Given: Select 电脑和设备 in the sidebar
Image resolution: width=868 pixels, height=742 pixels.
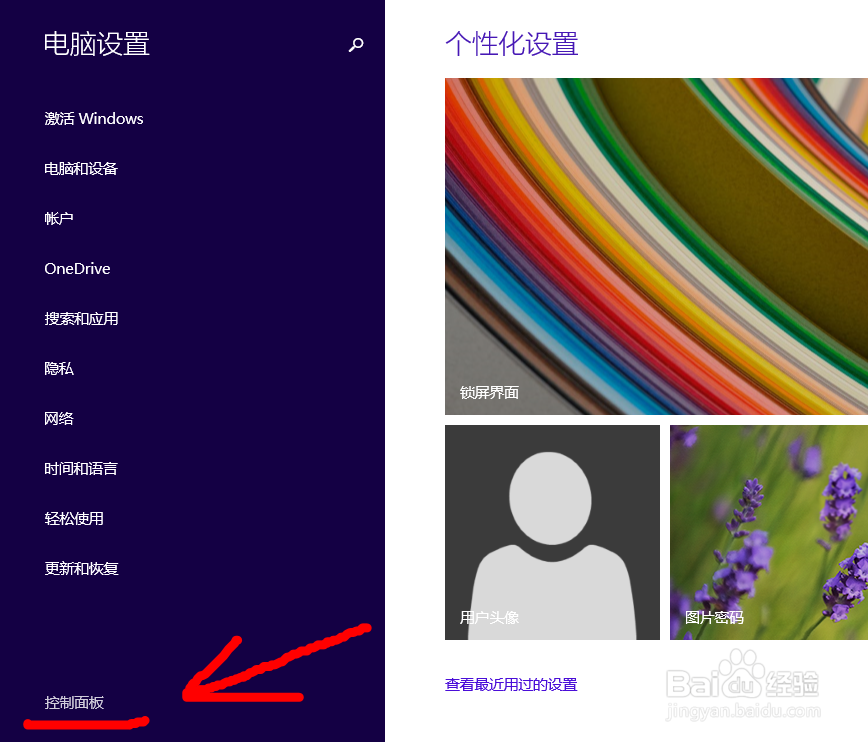Looking at the screenshot, I should pos(81,168).
